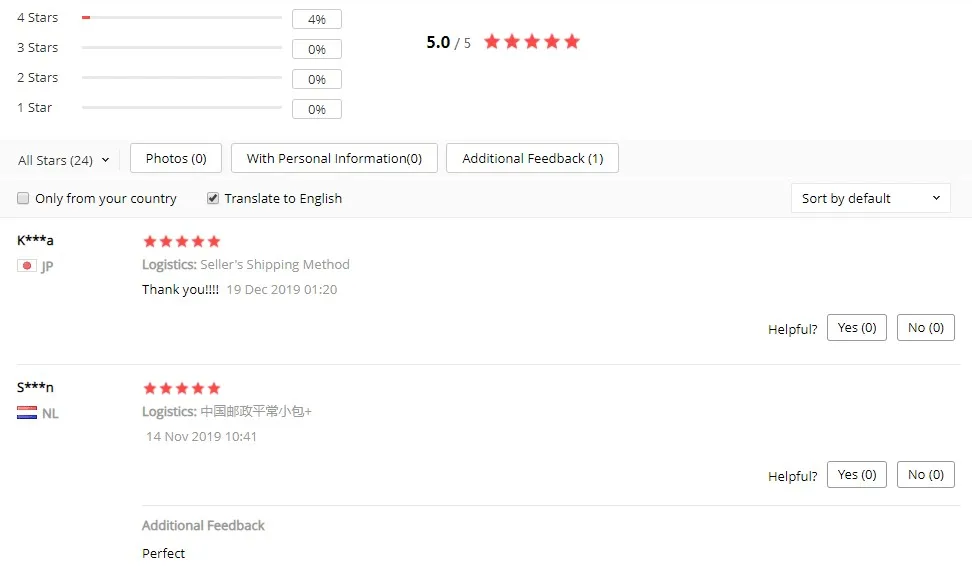Click reviewer name K***a
This screenshot has width=972, height=566.
pyautogui.click(x=35, y=240)
